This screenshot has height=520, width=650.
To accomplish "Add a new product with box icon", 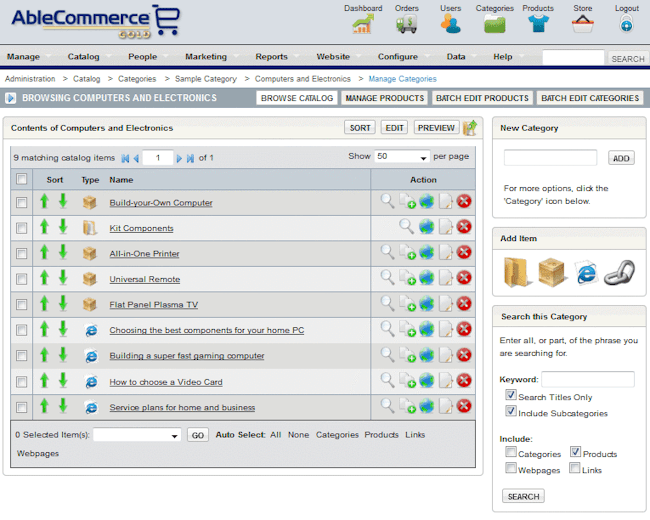I will point(551,272).
